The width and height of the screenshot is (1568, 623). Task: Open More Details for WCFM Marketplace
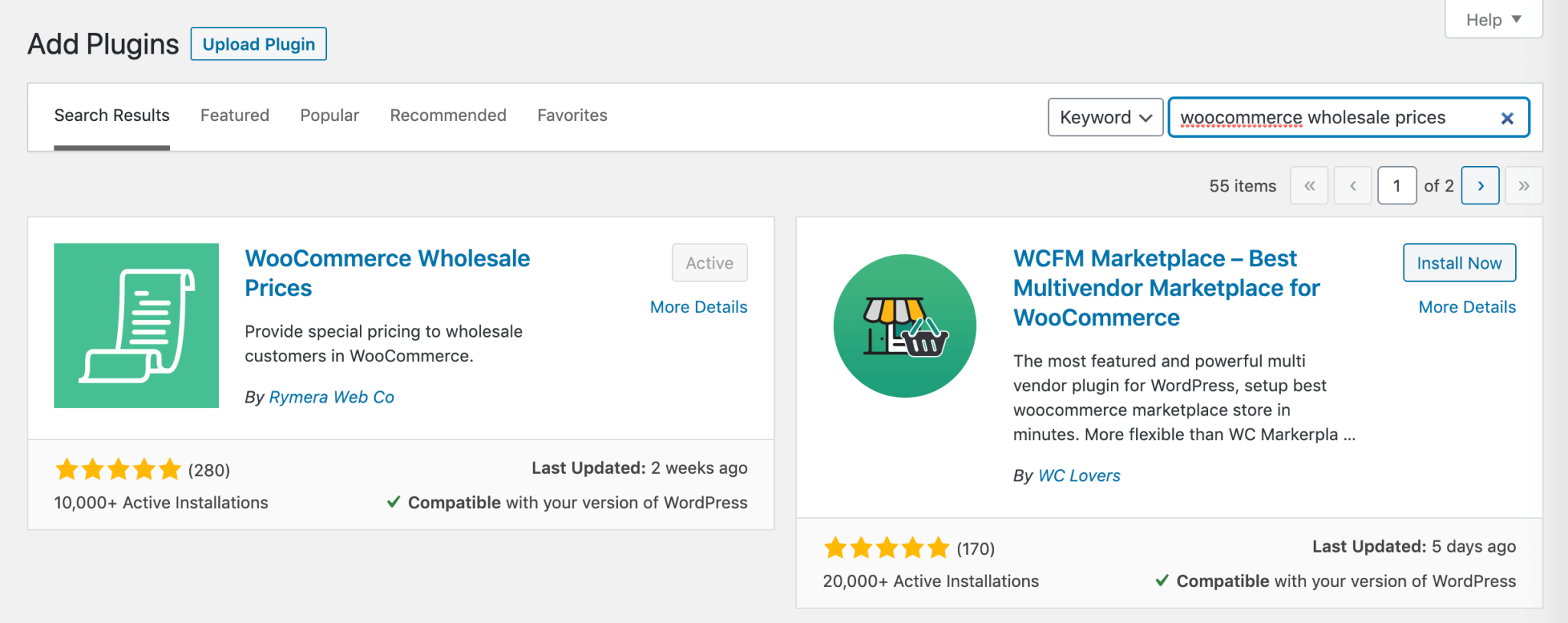pyautogui.click(x=1466, y=307)
